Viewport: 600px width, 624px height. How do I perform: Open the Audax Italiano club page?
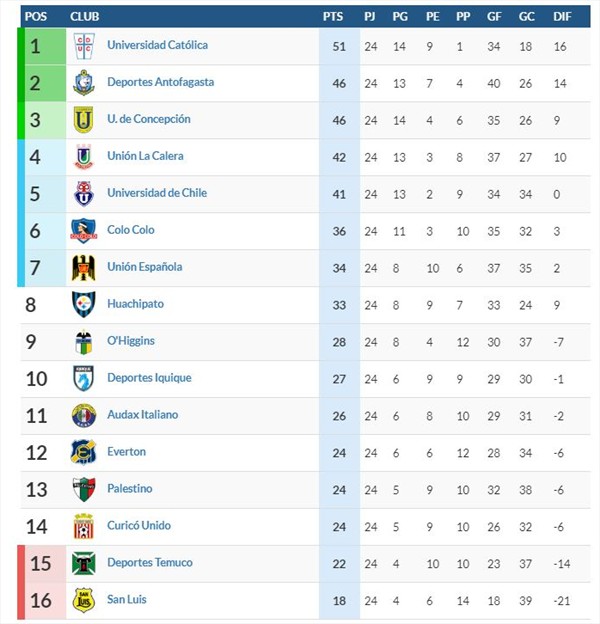[x=143, y=415]
